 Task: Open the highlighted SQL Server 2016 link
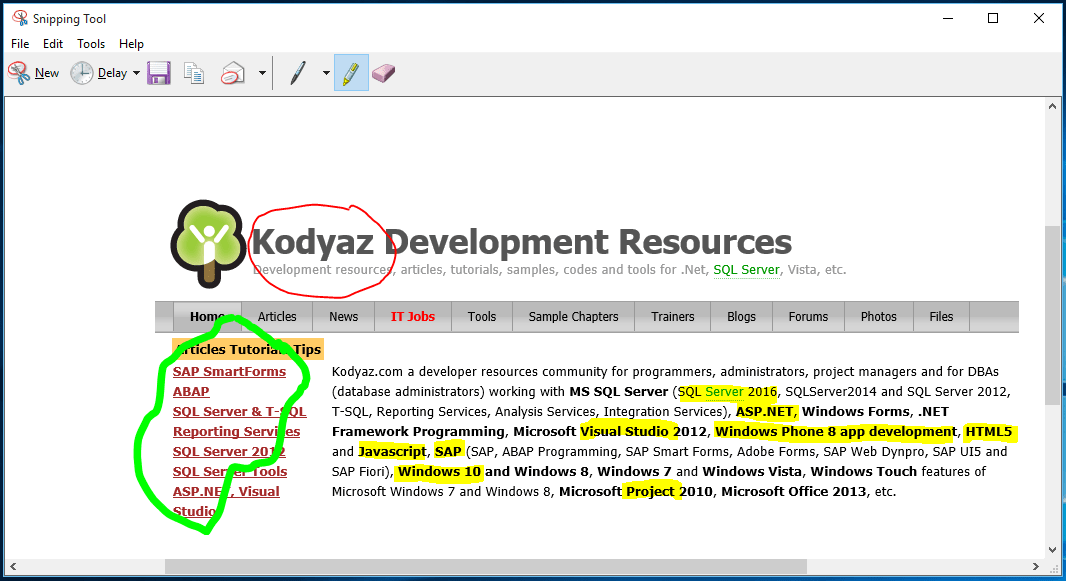[x=727, y=391]
